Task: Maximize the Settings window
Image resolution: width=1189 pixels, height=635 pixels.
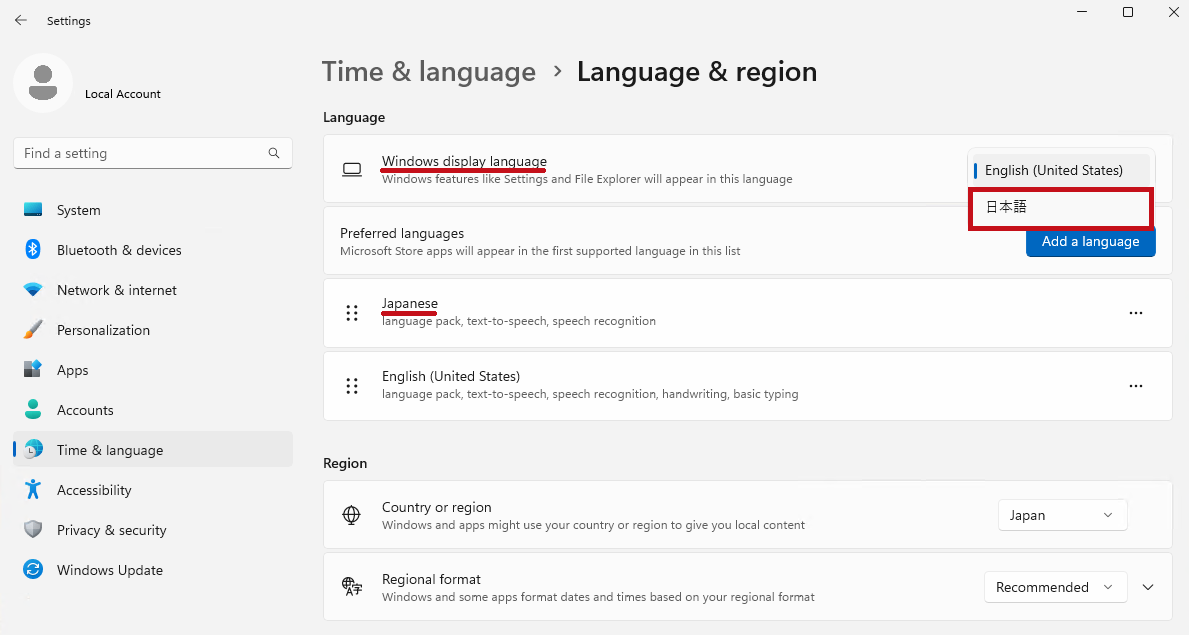Action: pyautogui.click(x=1128, y=12)
